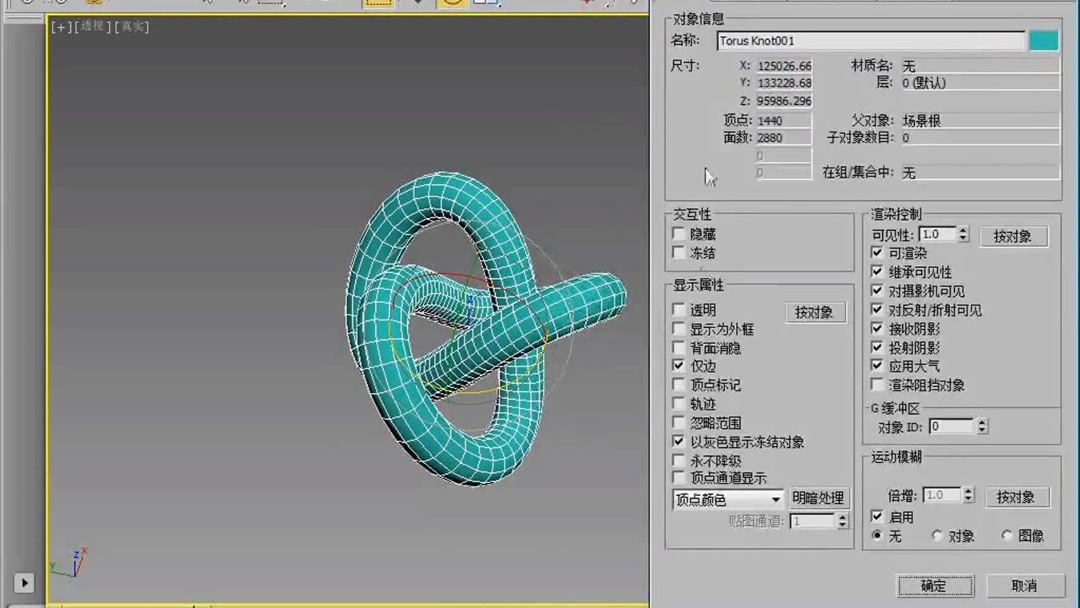Open the Select by Name icon
Viewport: 1080px width, 608px height.
point(245,5)
